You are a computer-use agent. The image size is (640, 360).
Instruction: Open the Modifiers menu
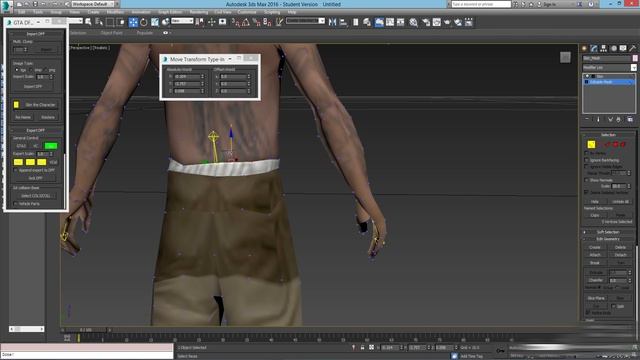115,12
